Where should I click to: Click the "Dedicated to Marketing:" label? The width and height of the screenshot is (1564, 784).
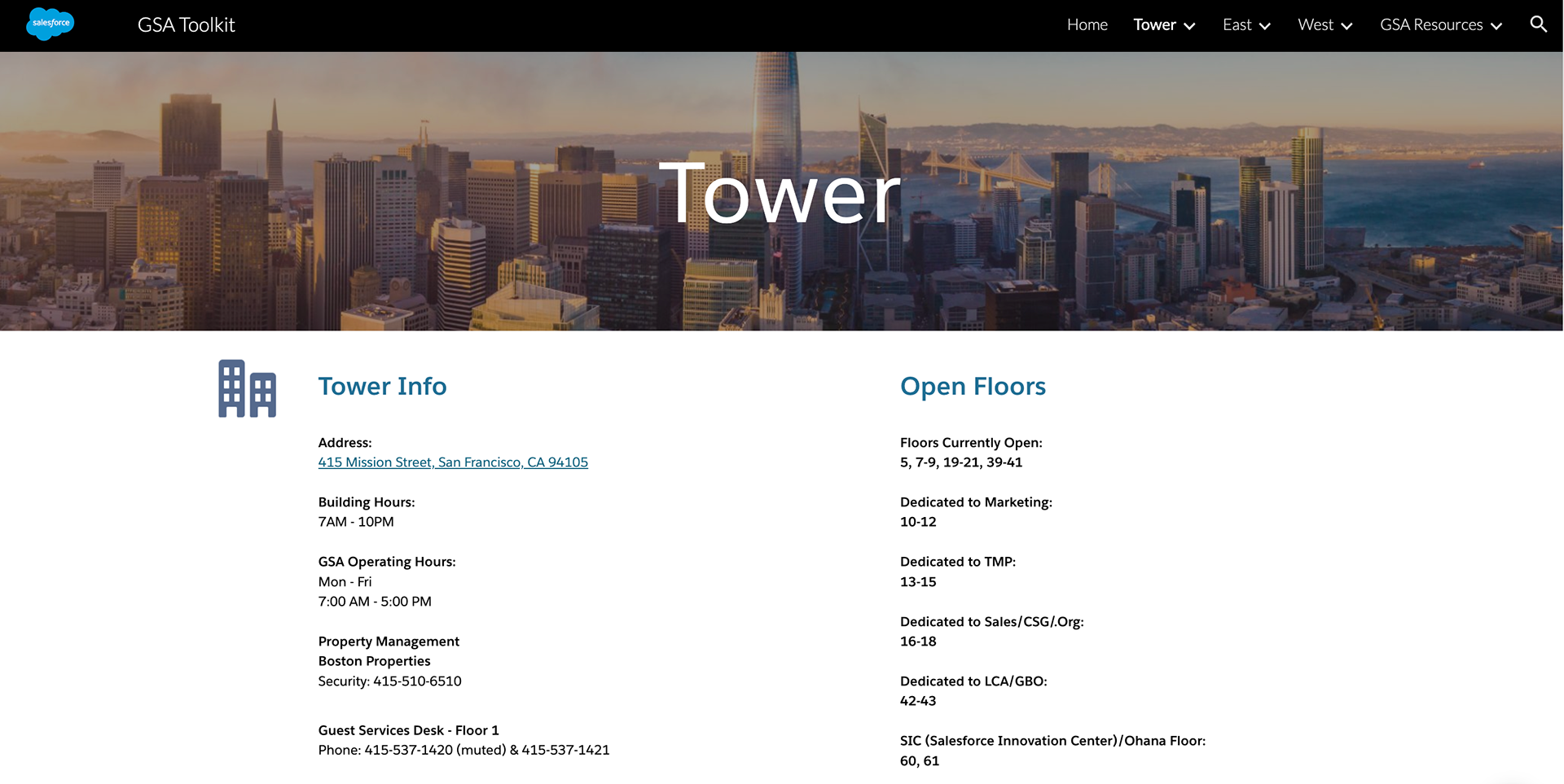[x=976, y=502]
